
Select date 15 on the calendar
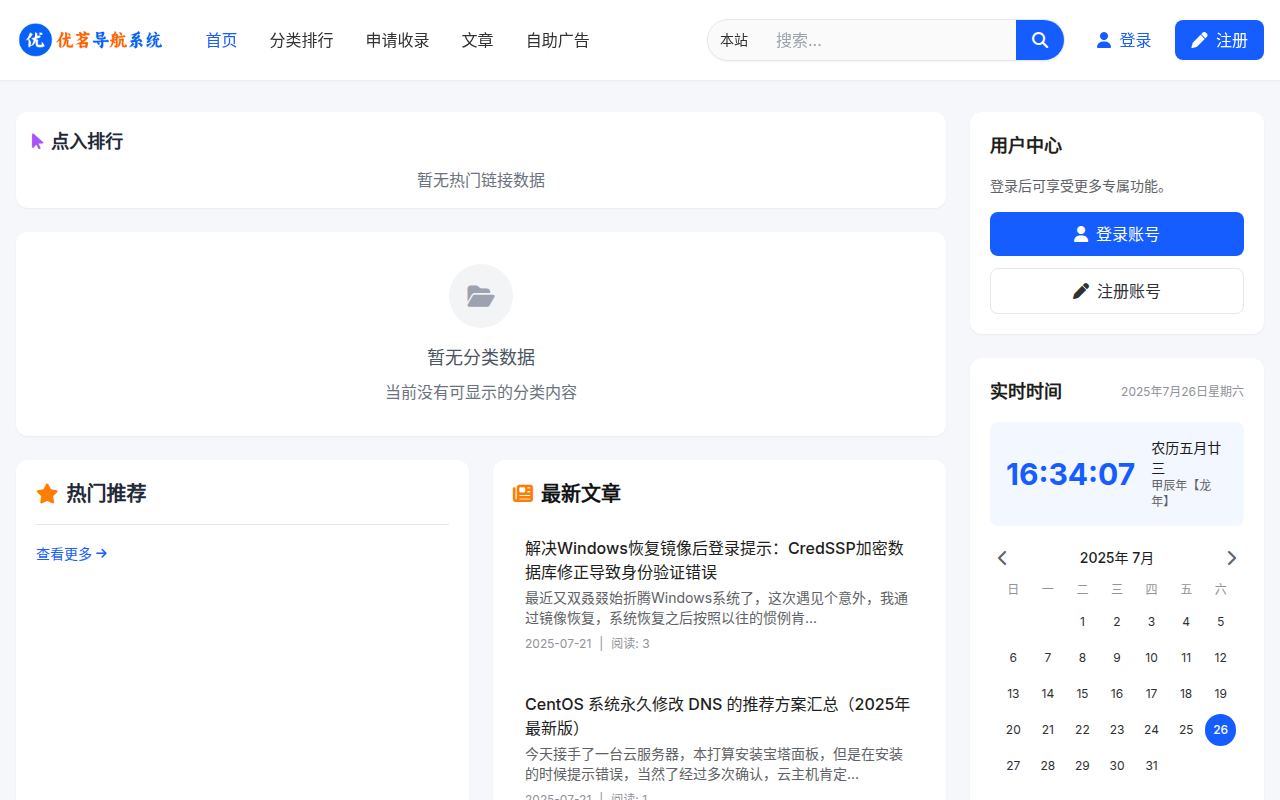click(x=1082, y=693)
